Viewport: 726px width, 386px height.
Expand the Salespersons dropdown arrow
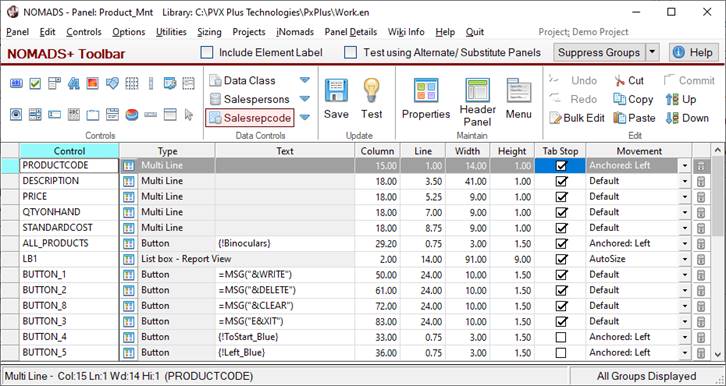click(x=304, y=99)
